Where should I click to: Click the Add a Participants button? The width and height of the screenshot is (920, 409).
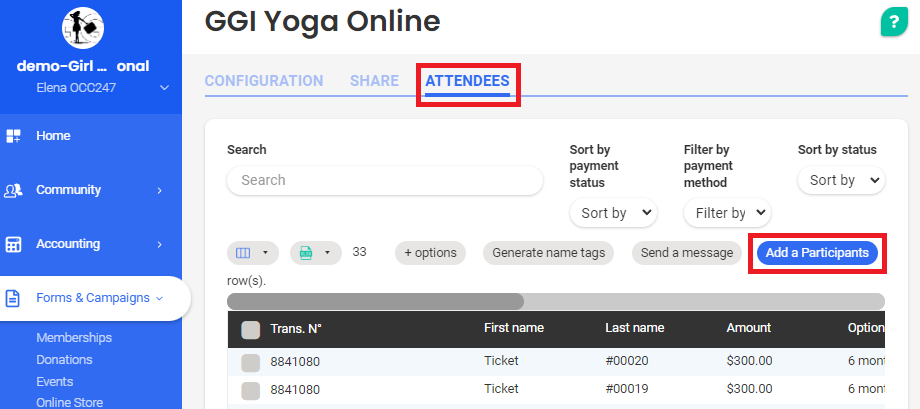pos(817,253)
